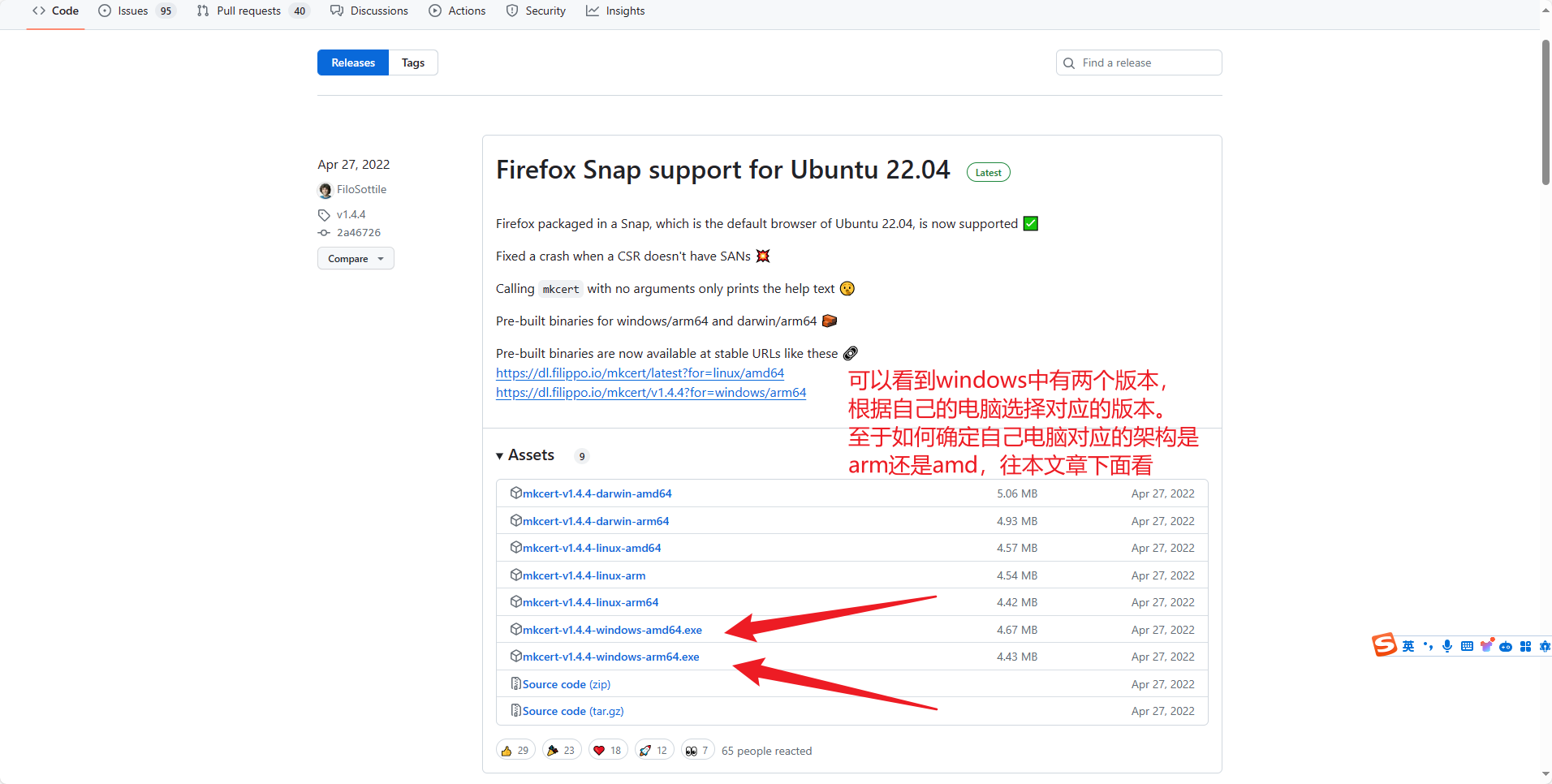This screenshot has height=784, width=1552.
Task: Open the Issues tab
Action: pyautogui.click(x=132, y=11)
